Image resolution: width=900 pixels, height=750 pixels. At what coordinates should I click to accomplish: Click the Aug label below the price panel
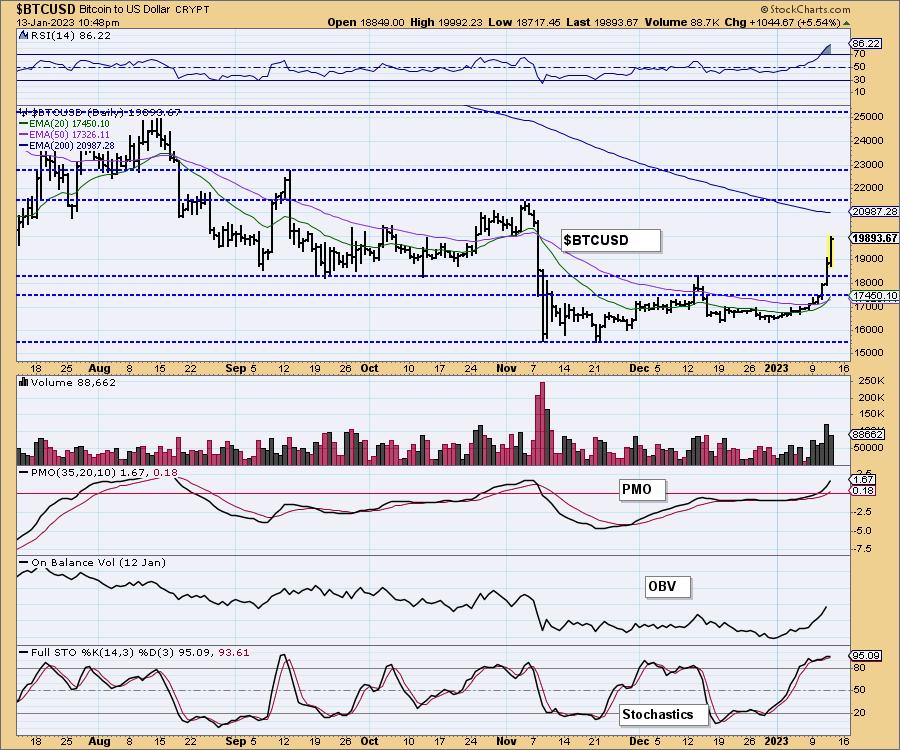[99, 368]
